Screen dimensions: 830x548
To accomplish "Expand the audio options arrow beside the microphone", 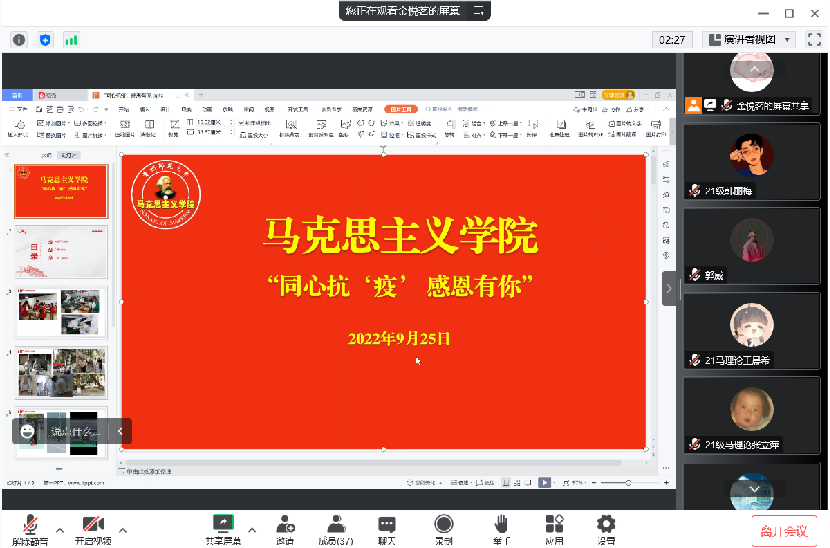I will 60,529.
